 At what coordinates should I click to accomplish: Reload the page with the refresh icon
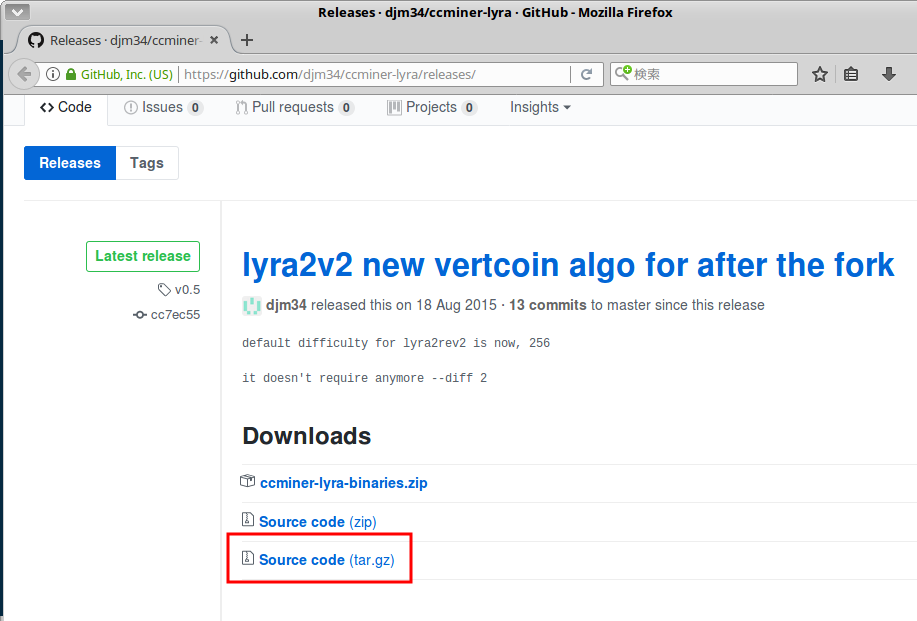[x=586, y=74]
